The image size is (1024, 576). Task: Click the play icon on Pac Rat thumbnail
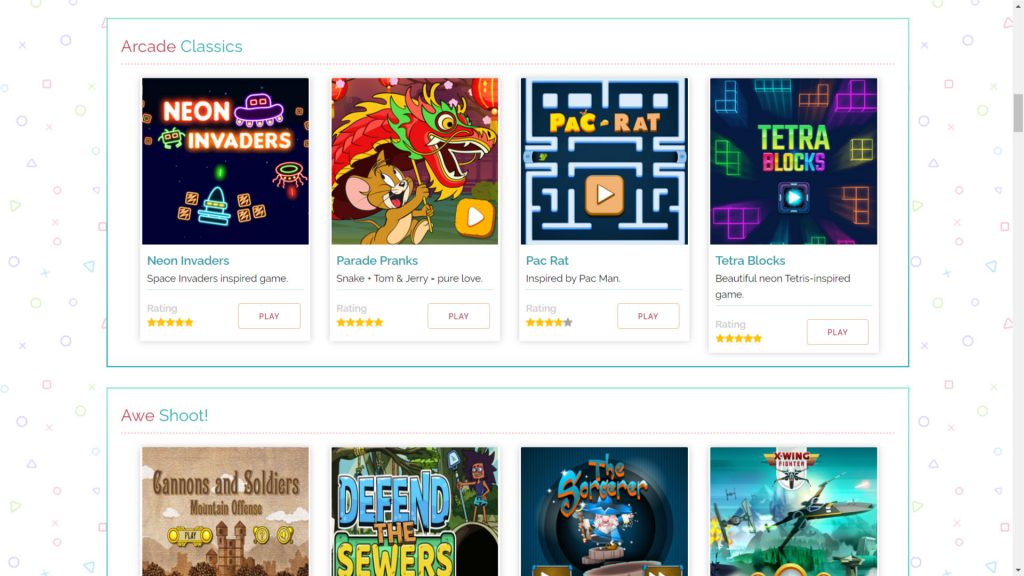(x=604, y=194)
